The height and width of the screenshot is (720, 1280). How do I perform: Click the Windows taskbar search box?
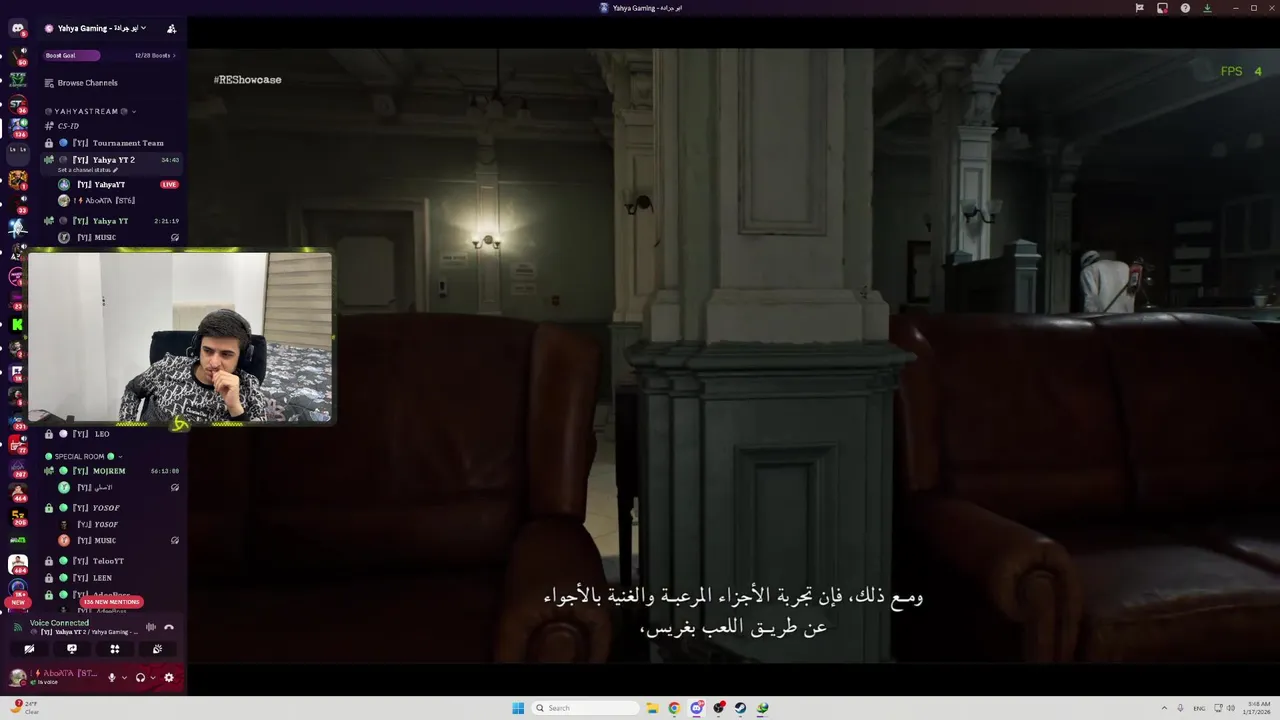pos(585,708)
